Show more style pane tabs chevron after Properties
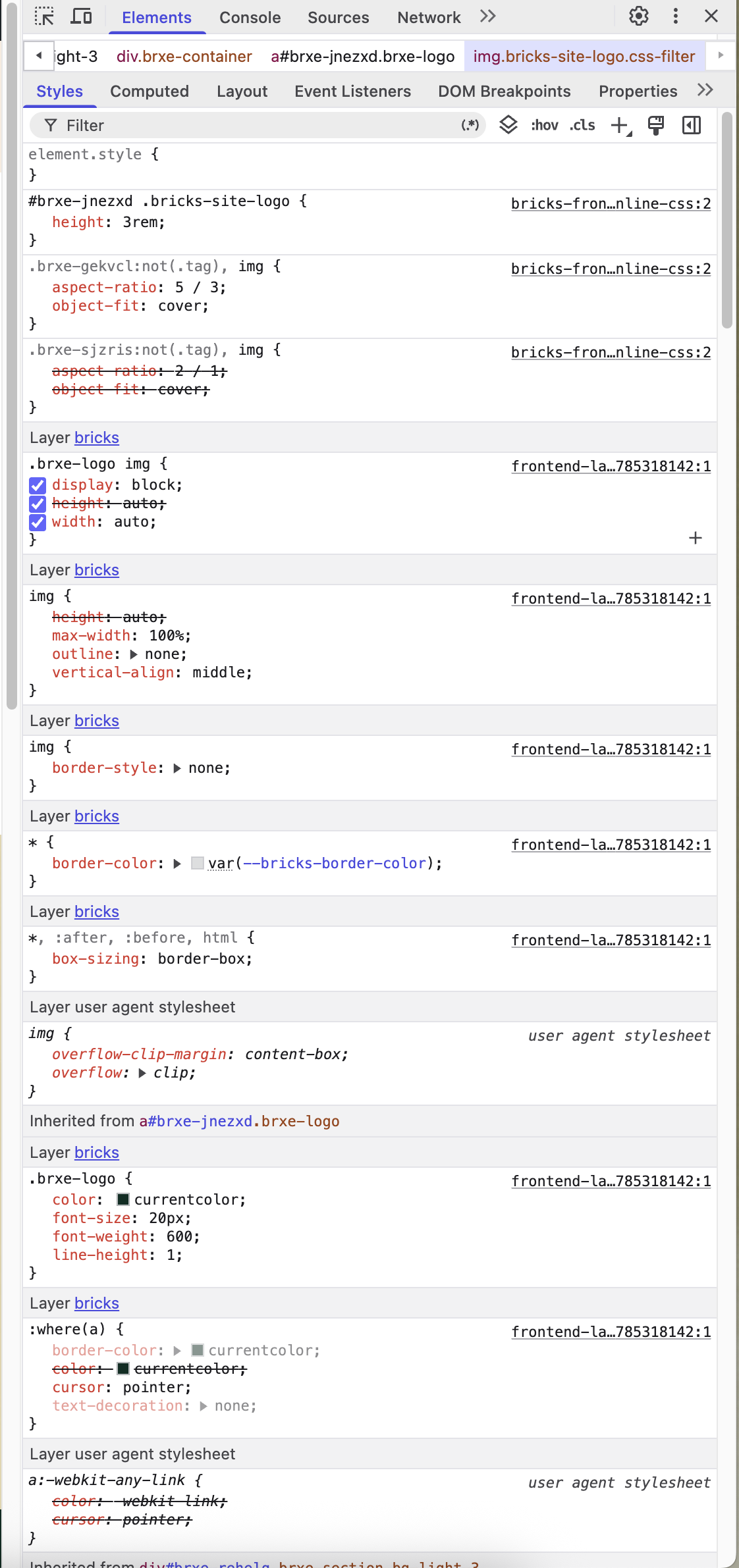 [x=705, y=90]
